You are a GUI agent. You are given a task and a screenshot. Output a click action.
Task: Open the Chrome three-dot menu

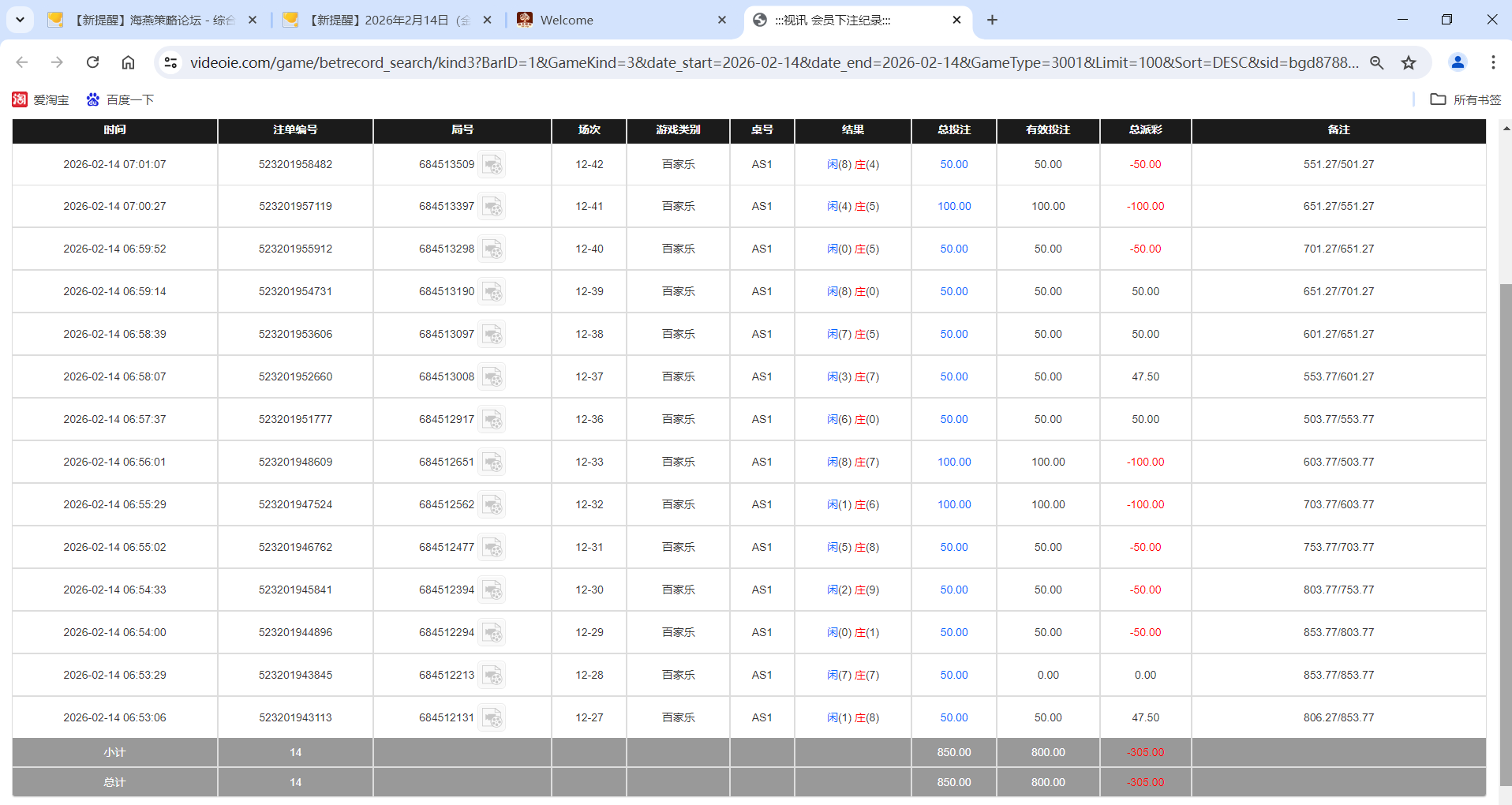click(1493, 62)
